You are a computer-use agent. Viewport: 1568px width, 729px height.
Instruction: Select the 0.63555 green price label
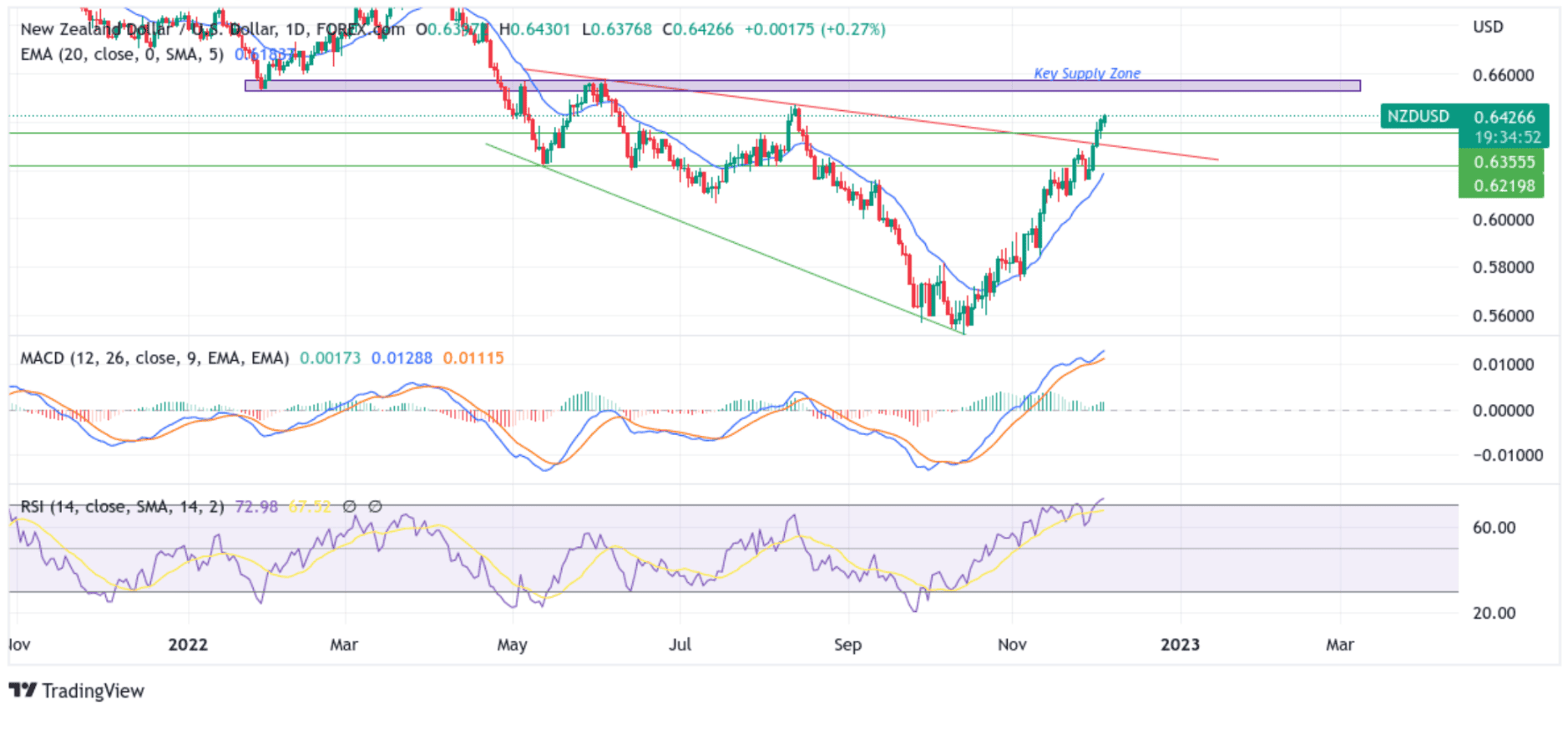(1504, 162)
